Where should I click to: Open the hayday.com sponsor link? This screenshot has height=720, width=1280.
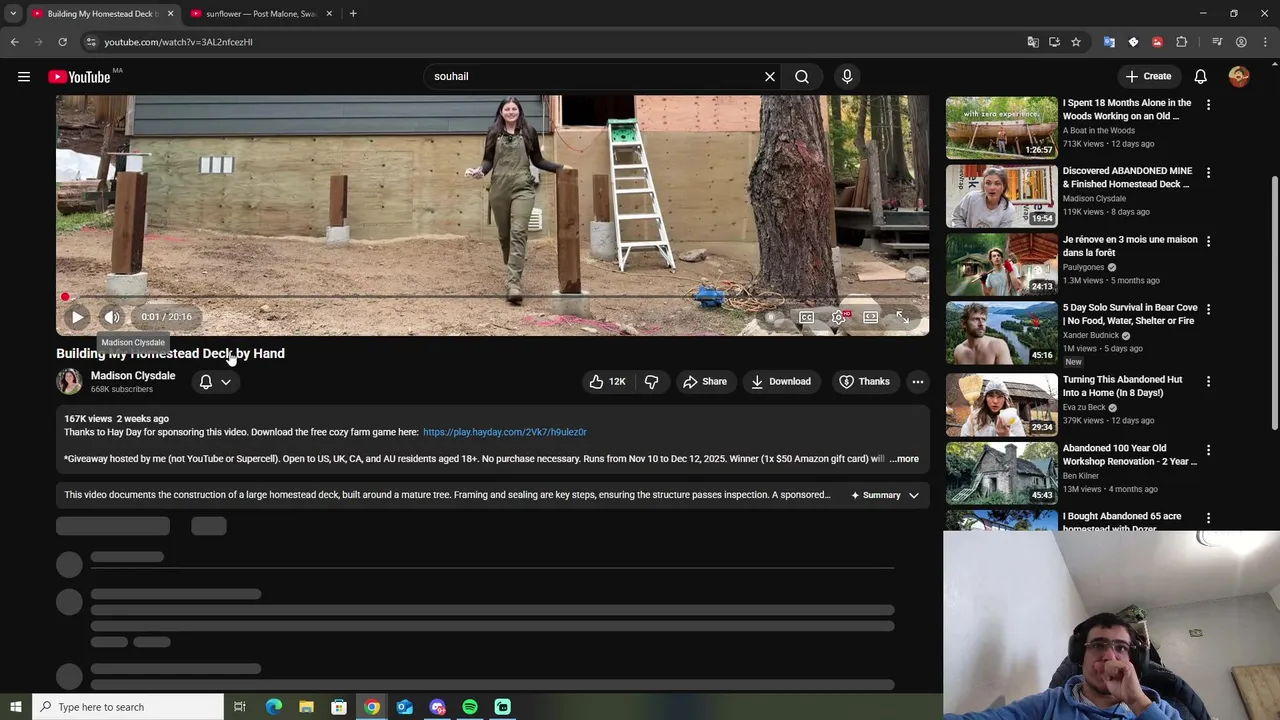504,432
